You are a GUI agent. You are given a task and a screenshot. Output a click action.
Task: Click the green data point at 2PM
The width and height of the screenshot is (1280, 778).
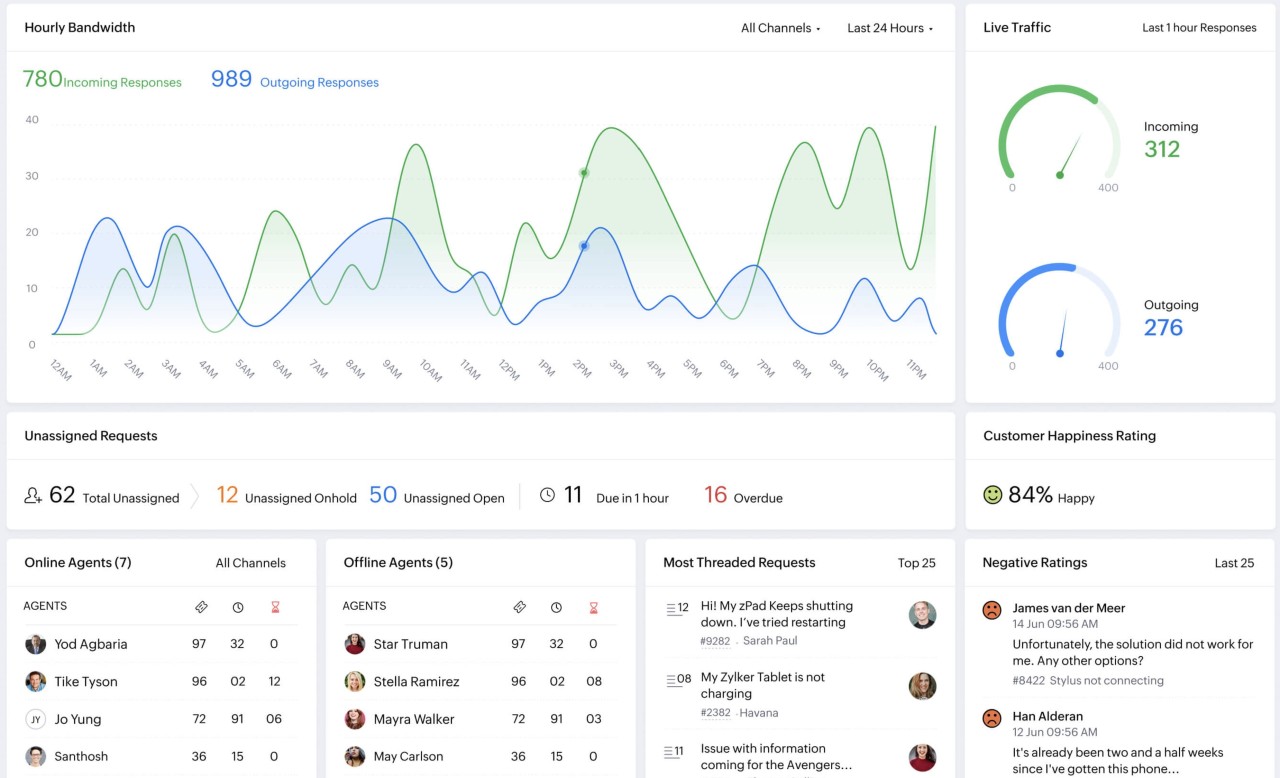point(583,172)
